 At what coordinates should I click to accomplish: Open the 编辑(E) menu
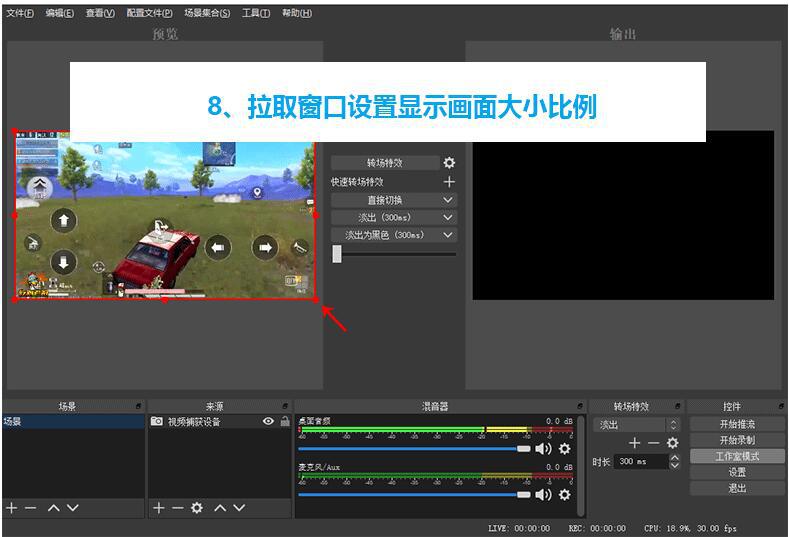coord(59,13)
